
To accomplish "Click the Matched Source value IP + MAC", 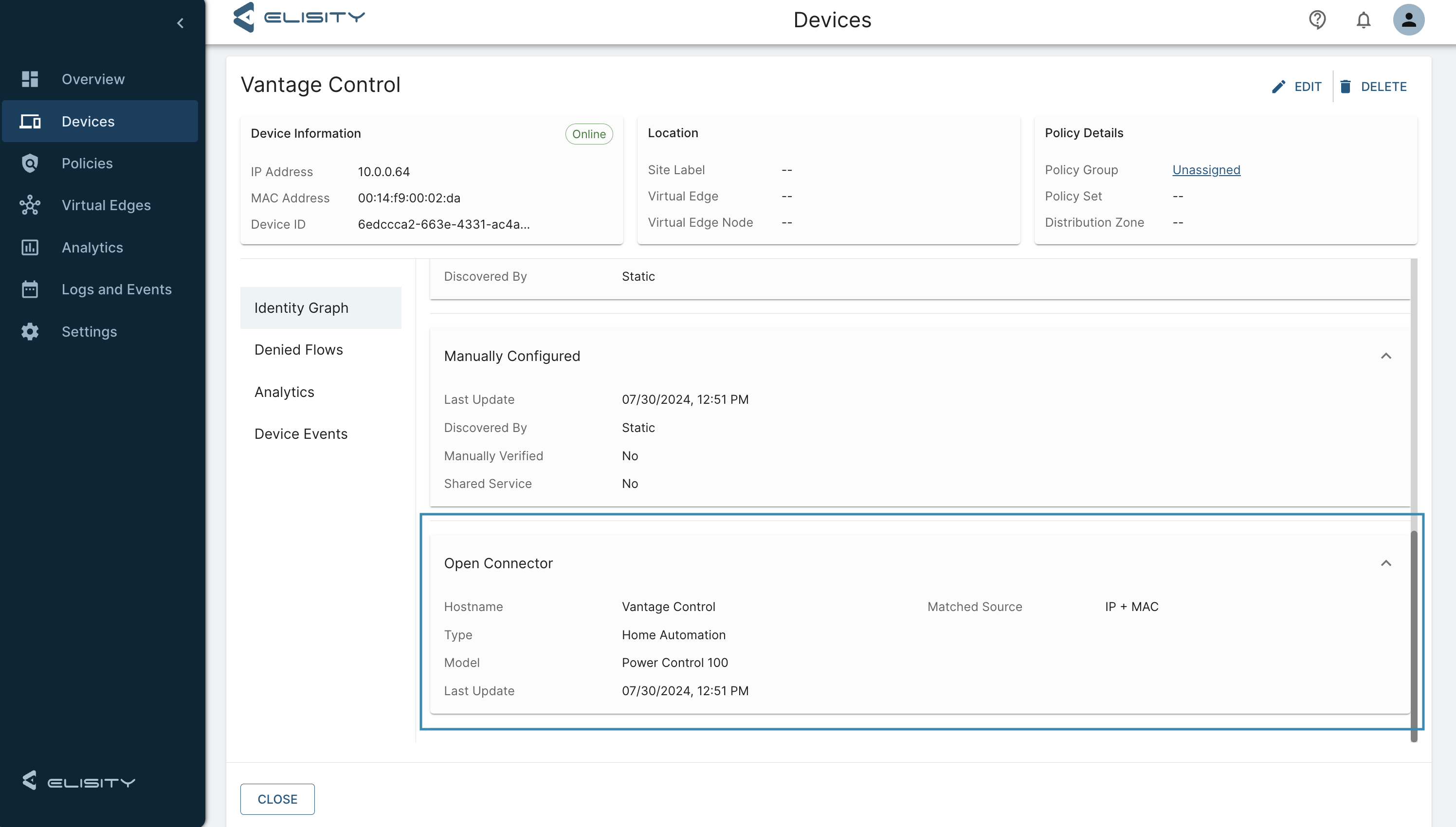I will (x=1131, y=607).
